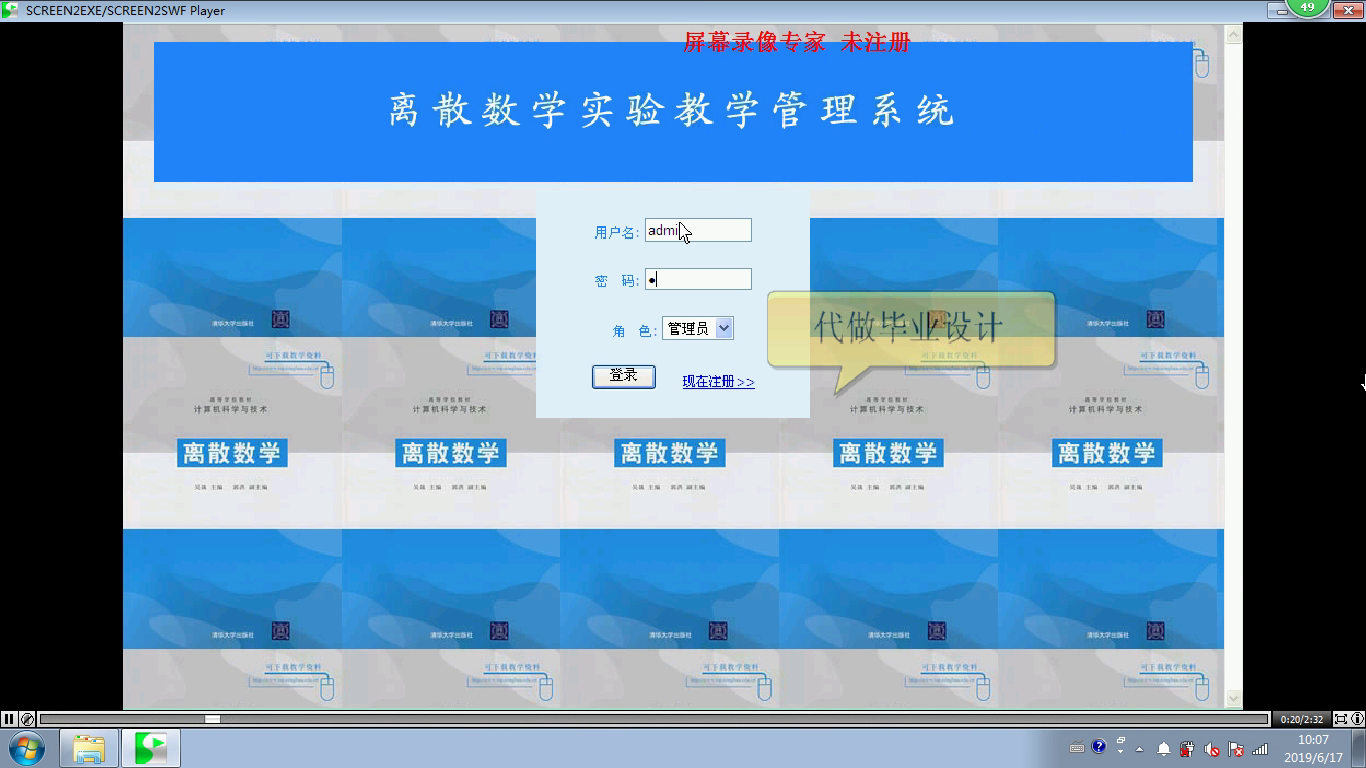Click the playback progress slider handle
The width and height of the screenshot is (1366, 768).
tap(212, 719)
